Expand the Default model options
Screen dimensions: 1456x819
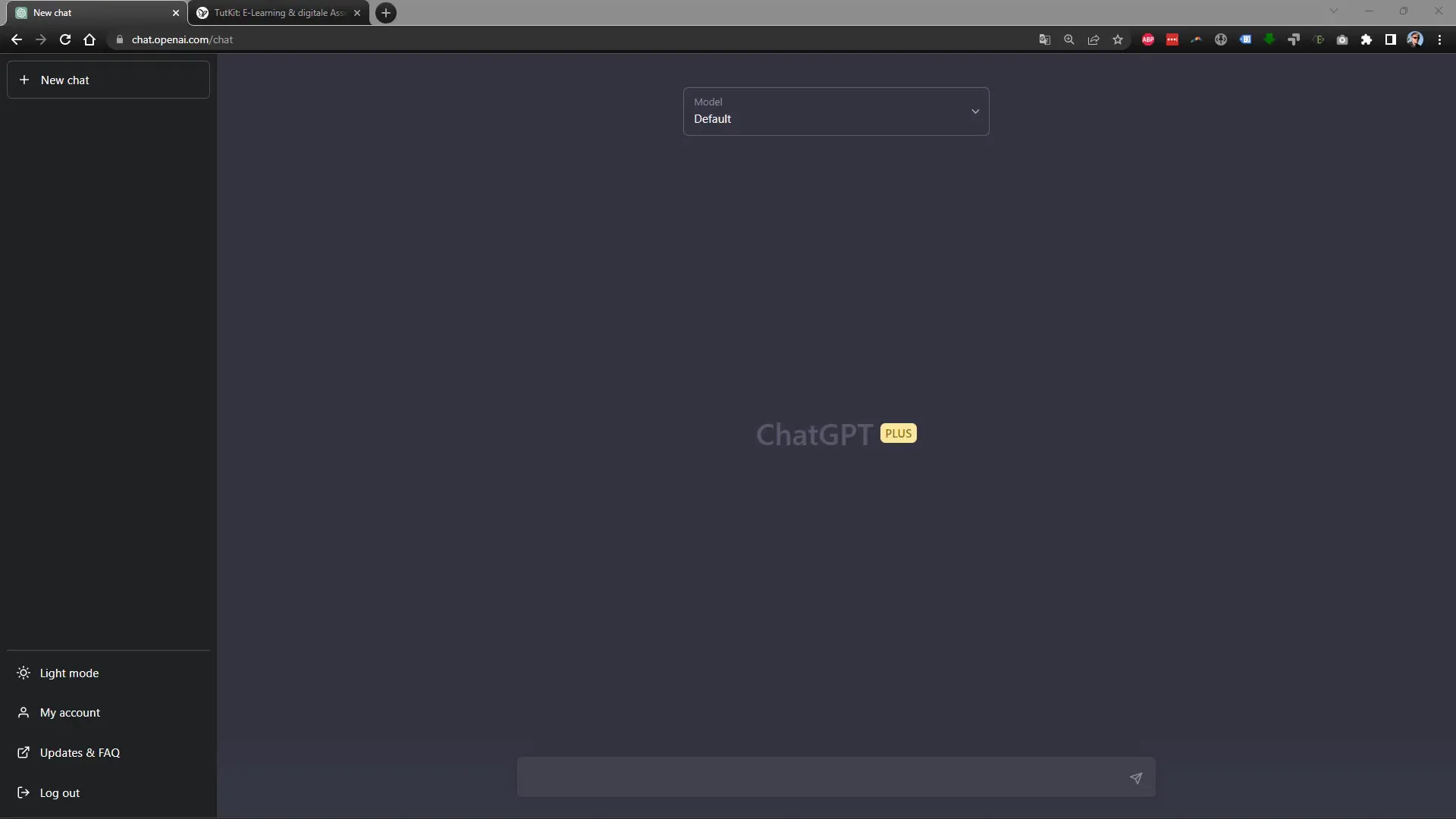975,111
